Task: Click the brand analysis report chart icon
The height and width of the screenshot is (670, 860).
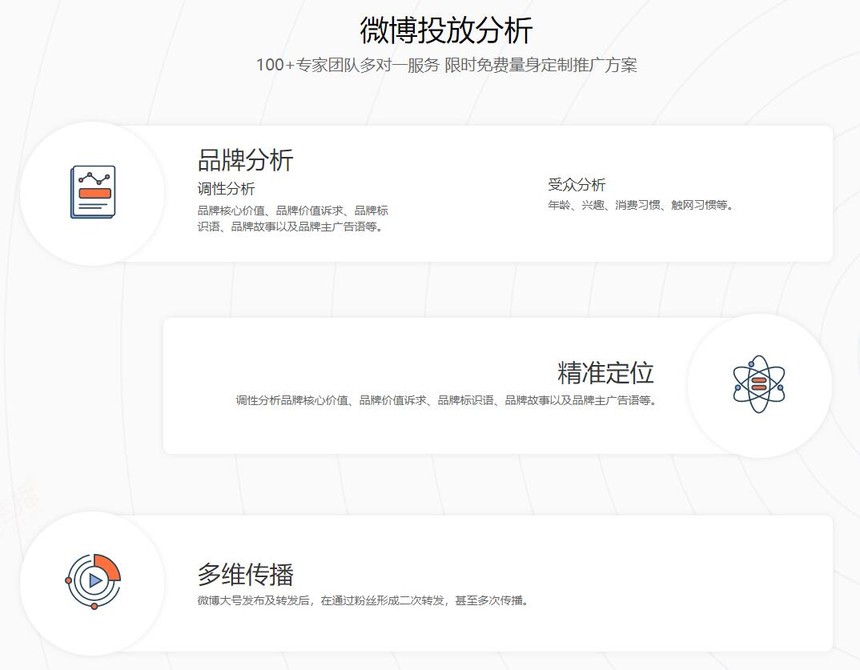Action: 93,192
